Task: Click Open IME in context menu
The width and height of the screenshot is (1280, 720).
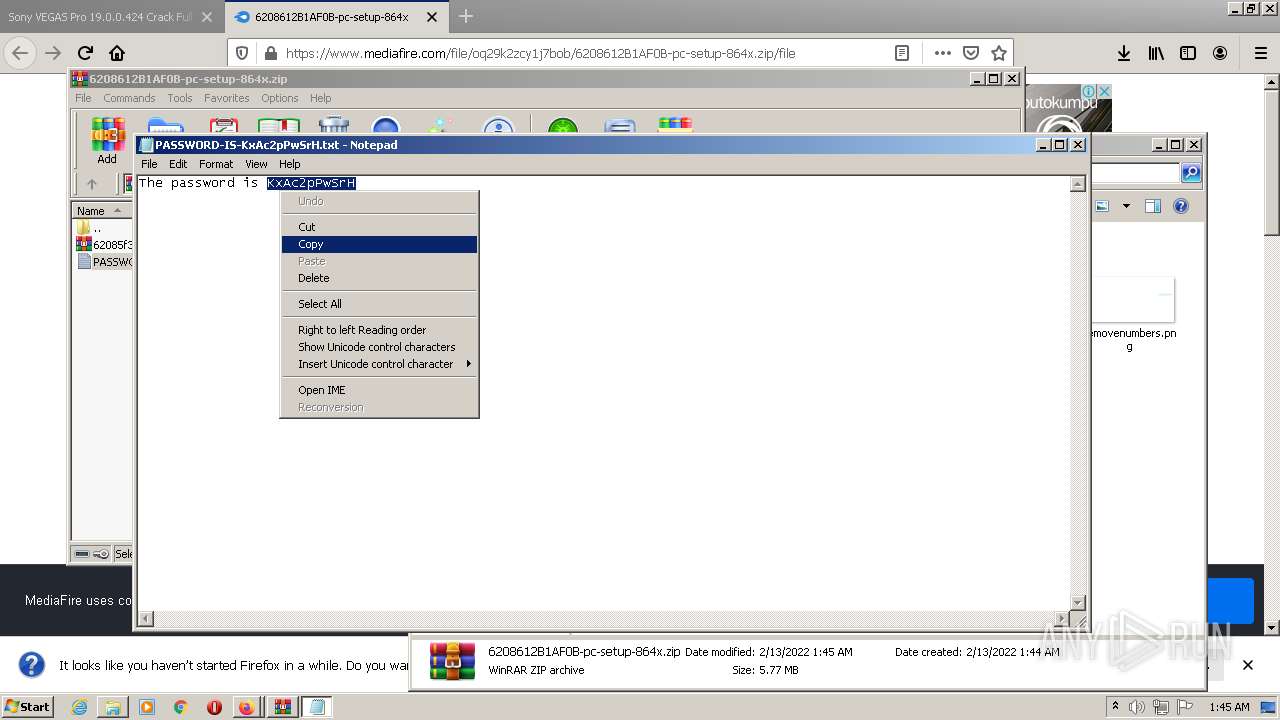Action: pyautogui.click(x=379, y=390)
